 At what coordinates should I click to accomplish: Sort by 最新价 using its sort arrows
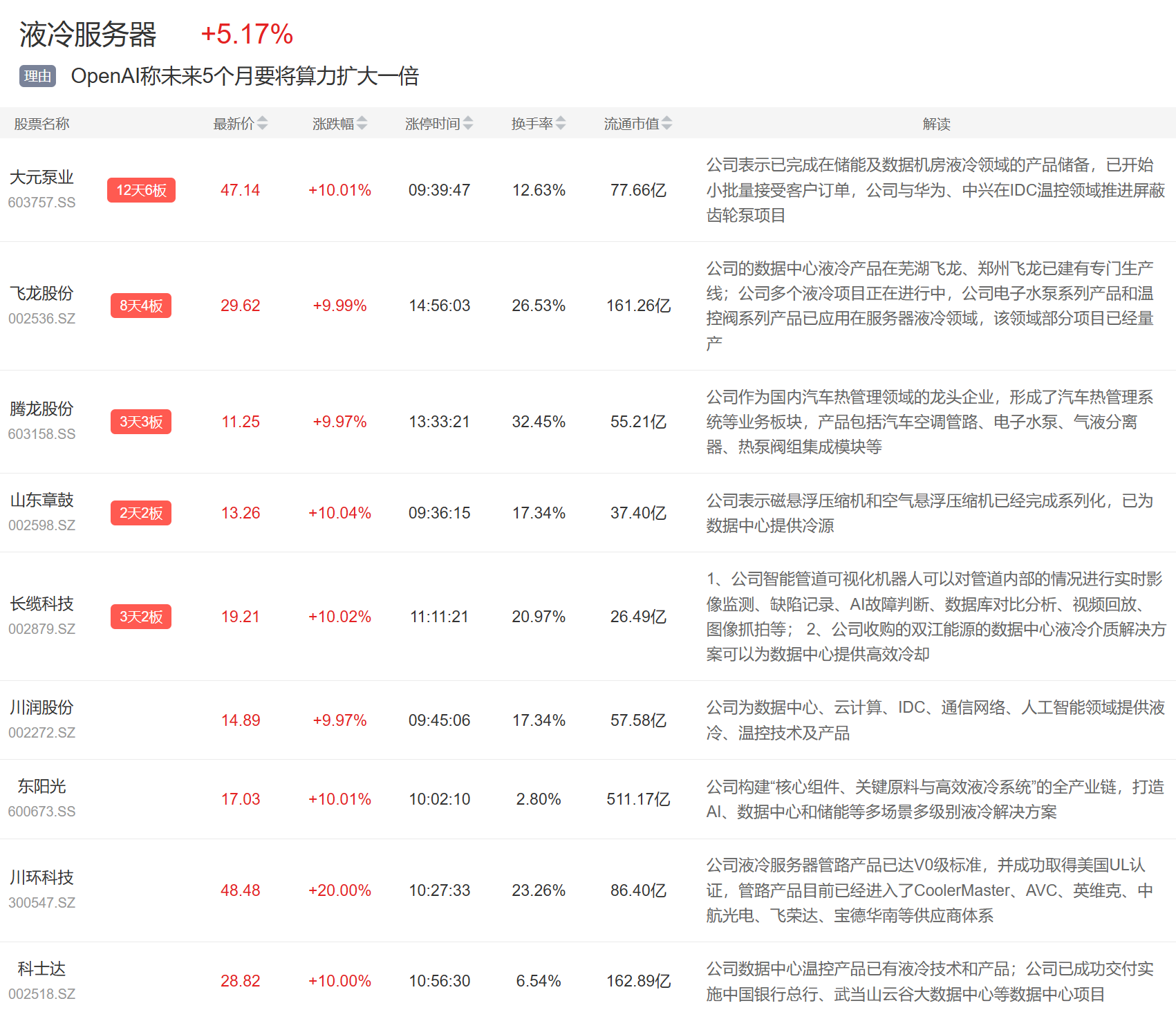(262, 123)
